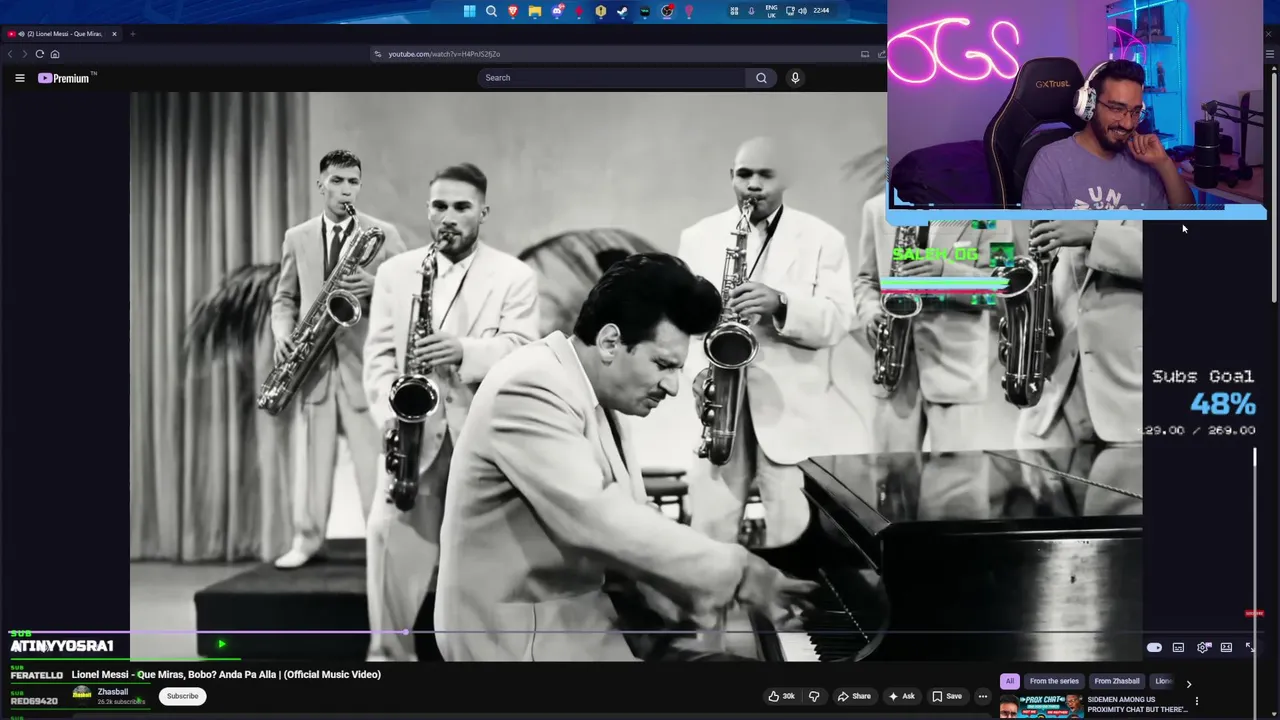The width and height of the screenshot is (1280, 720).
Task: Launch Brave browser from taskbar
Action: pyautogui.click(x=513, y=11)
